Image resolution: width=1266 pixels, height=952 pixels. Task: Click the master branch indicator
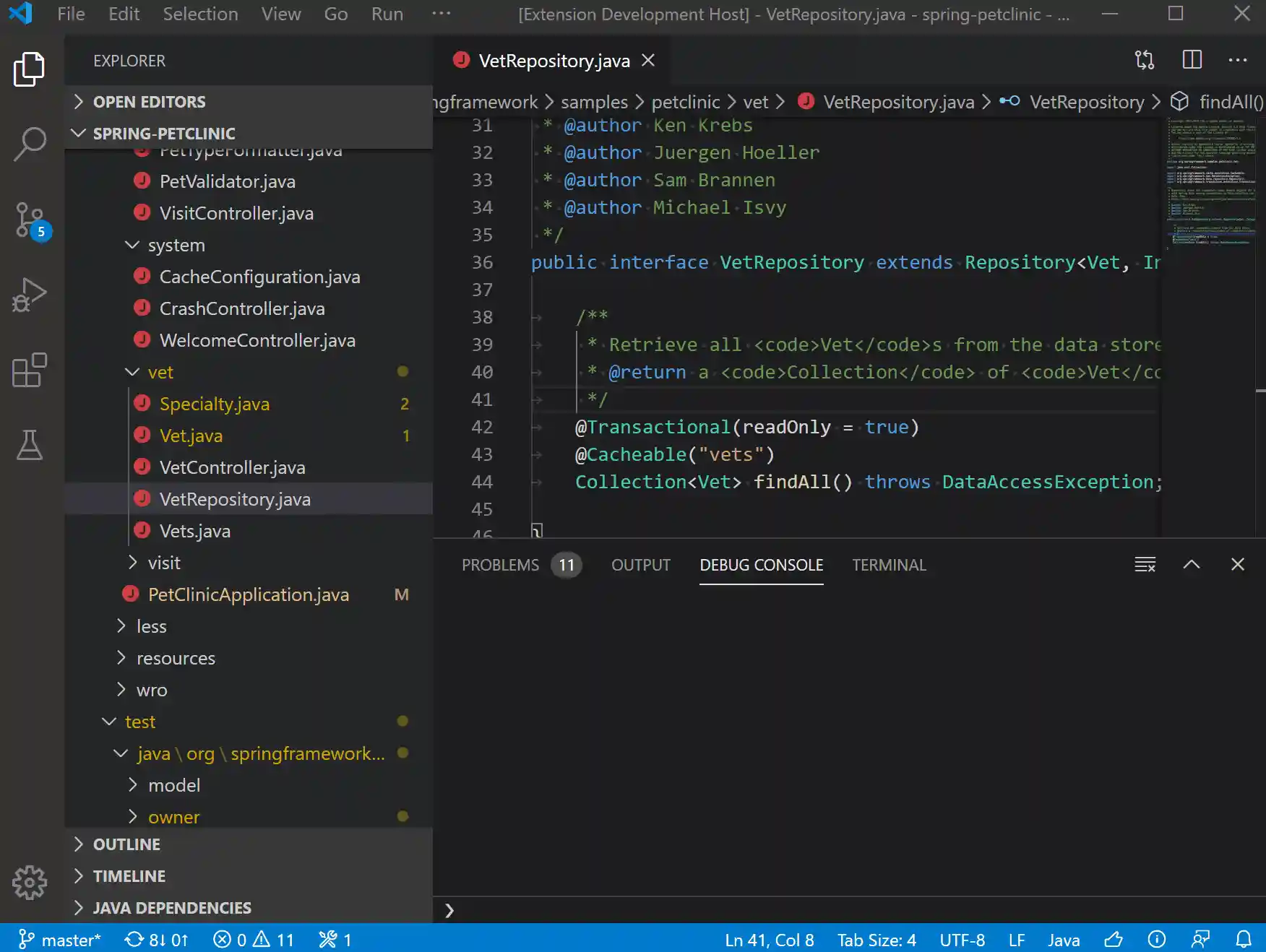click(x=60, y=939)
